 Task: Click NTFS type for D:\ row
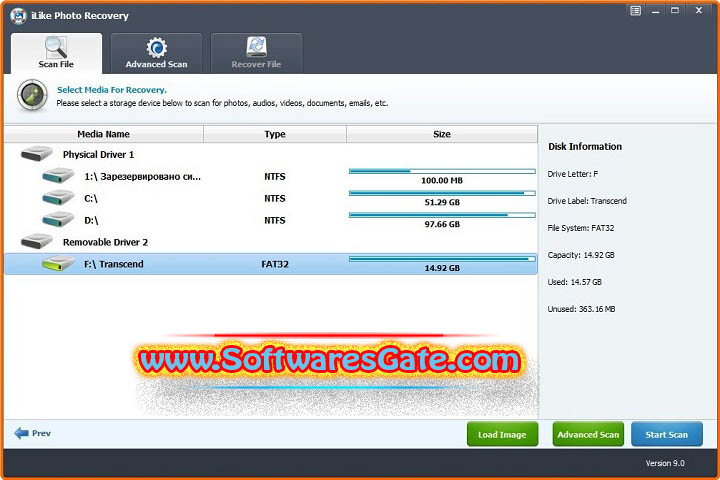[x=275, y=220]
